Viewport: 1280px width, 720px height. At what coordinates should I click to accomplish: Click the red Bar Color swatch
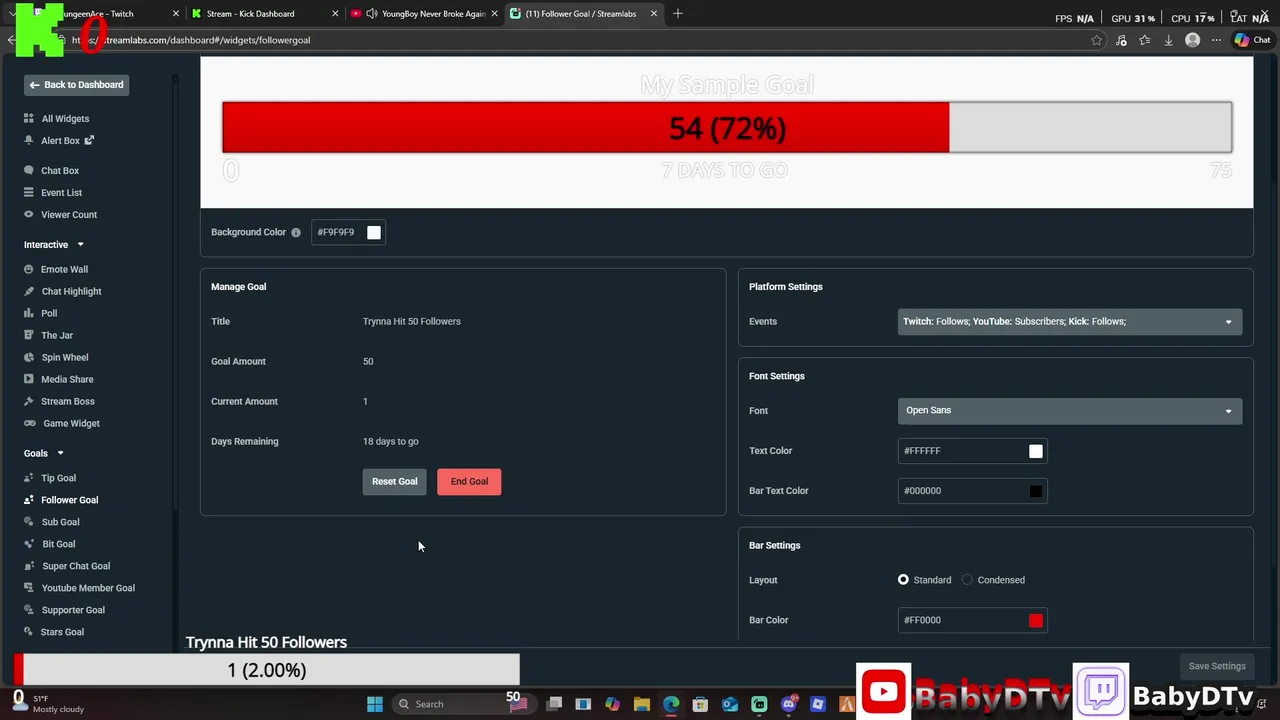[x=1036, y=621]
